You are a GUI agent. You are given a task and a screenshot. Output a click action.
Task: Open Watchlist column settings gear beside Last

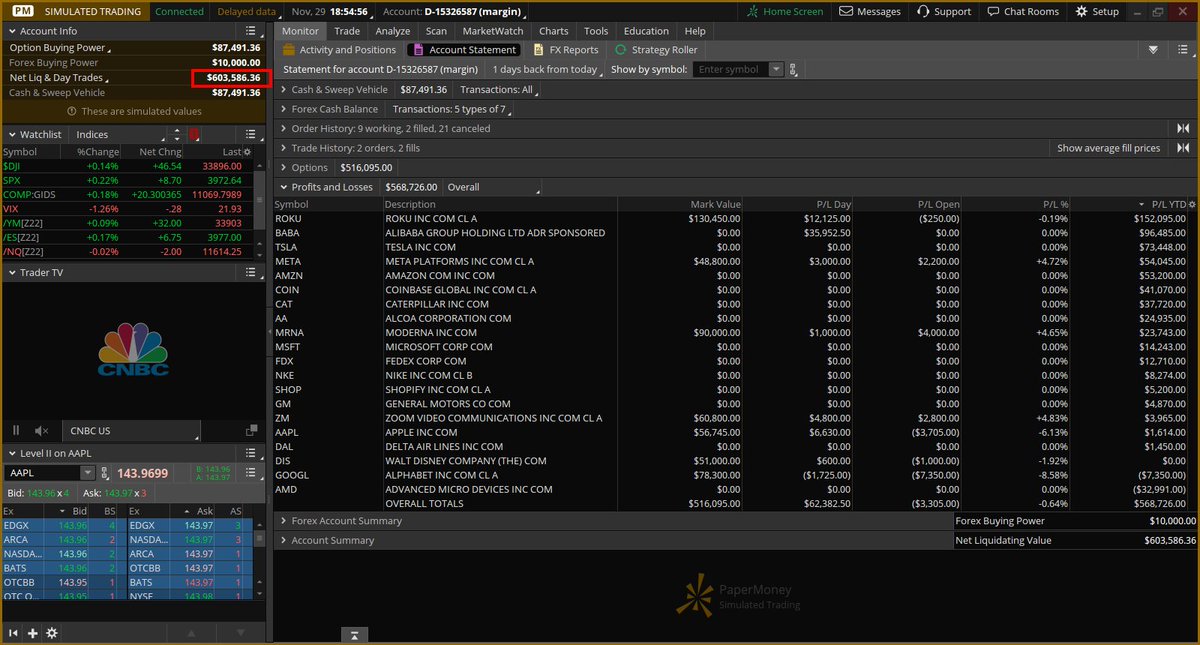click(247, 151)
